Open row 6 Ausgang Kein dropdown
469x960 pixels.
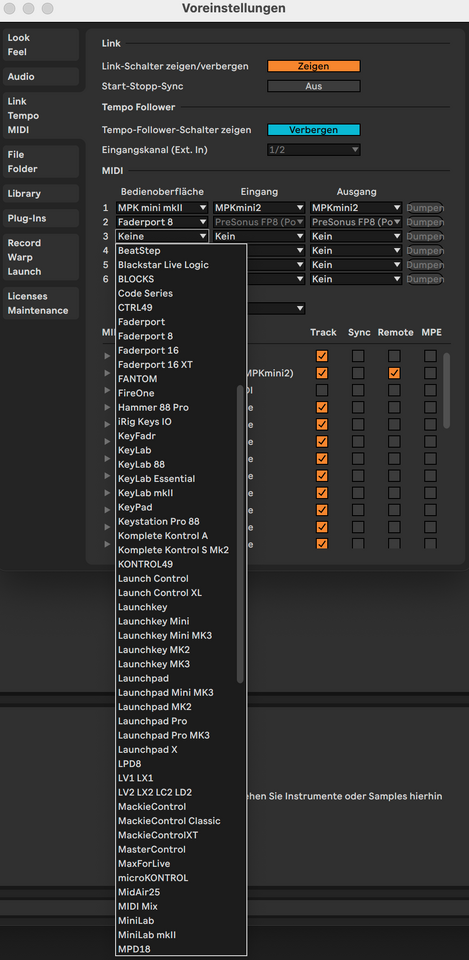click(356, 279)
